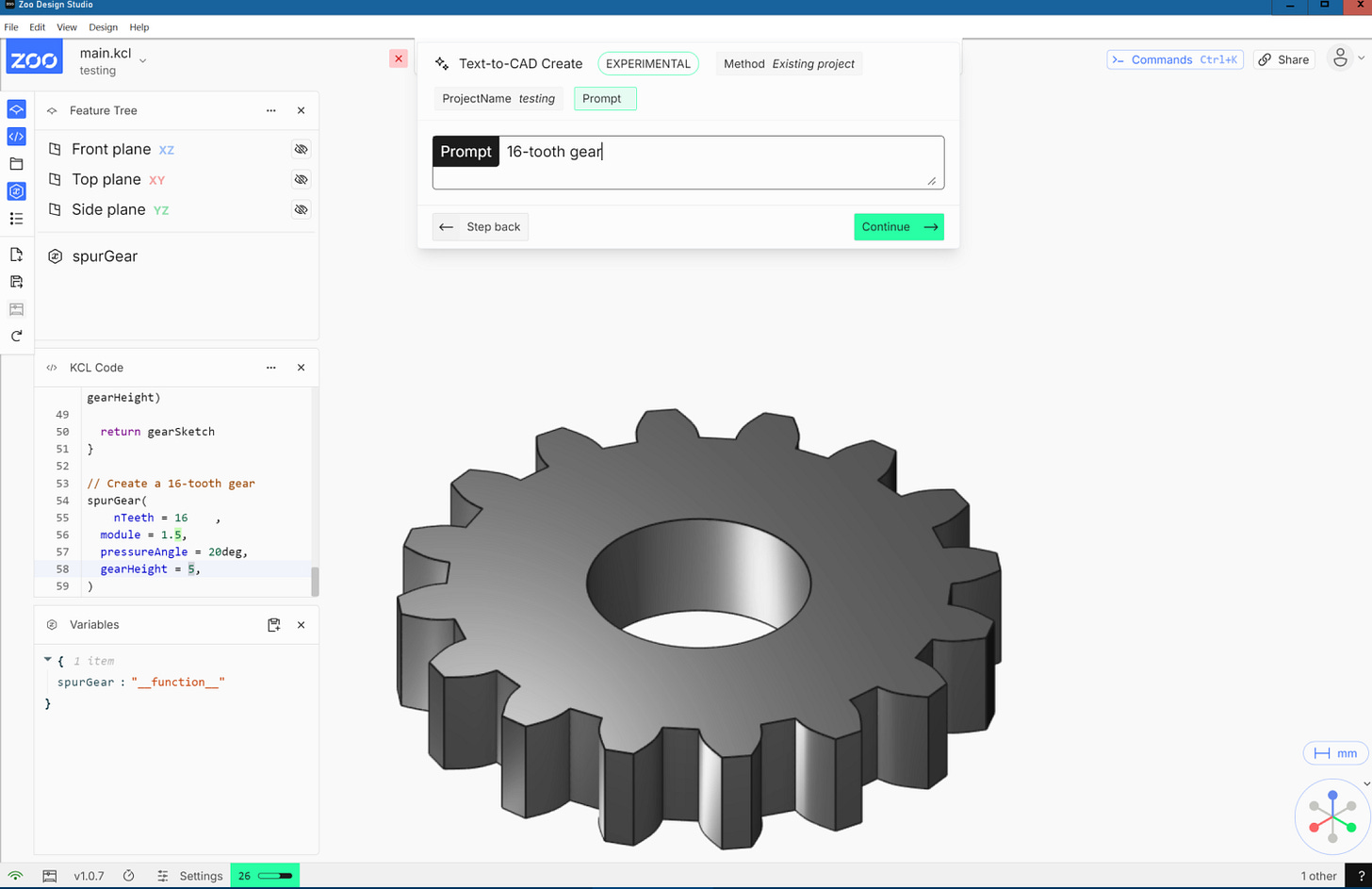Click code line 'pressureAngle = 20deg,'

coord(172,552)
